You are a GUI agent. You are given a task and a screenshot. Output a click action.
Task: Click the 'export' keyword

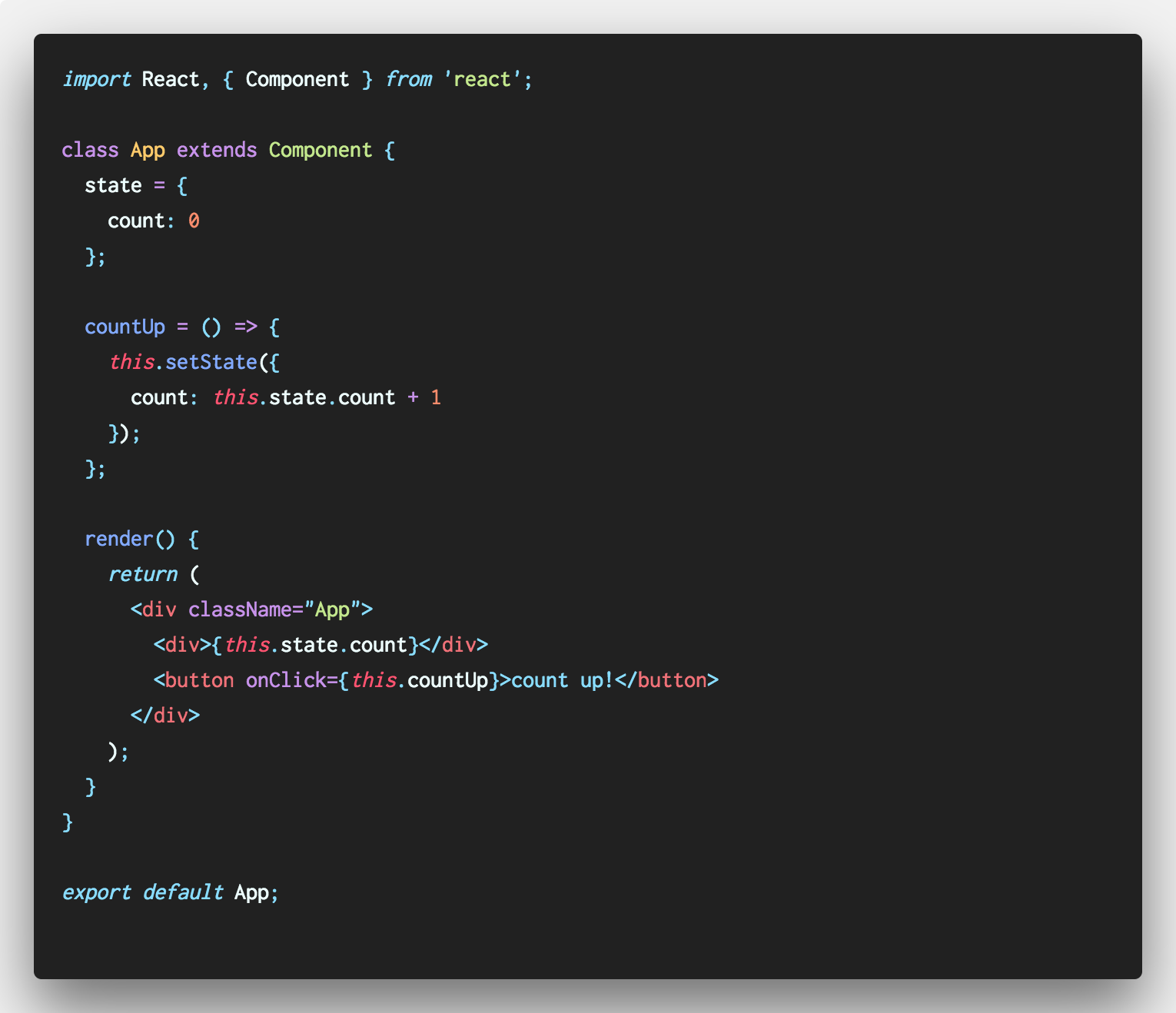point(97,892)
